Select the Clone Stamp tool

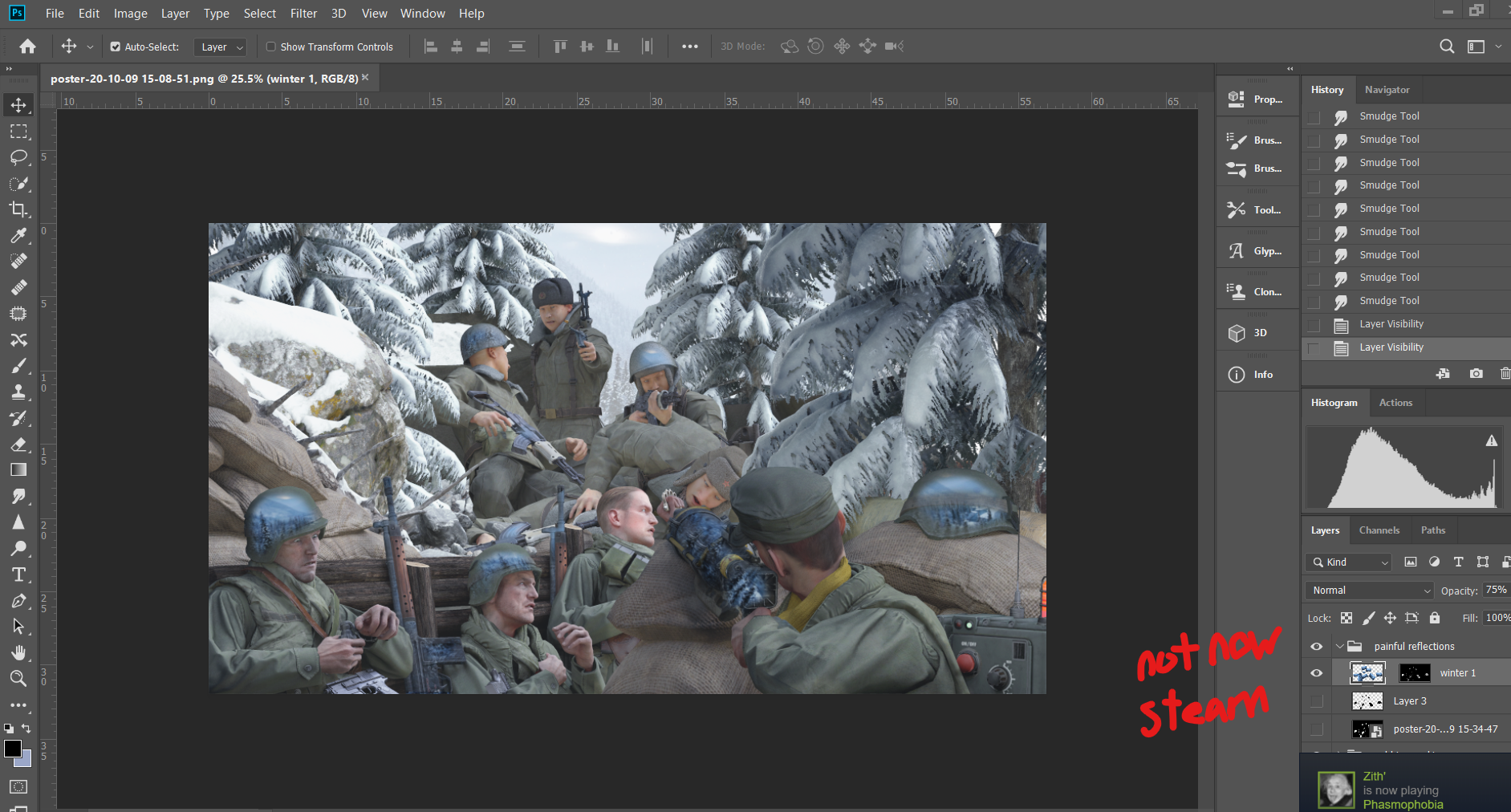(x=18, y=392)
